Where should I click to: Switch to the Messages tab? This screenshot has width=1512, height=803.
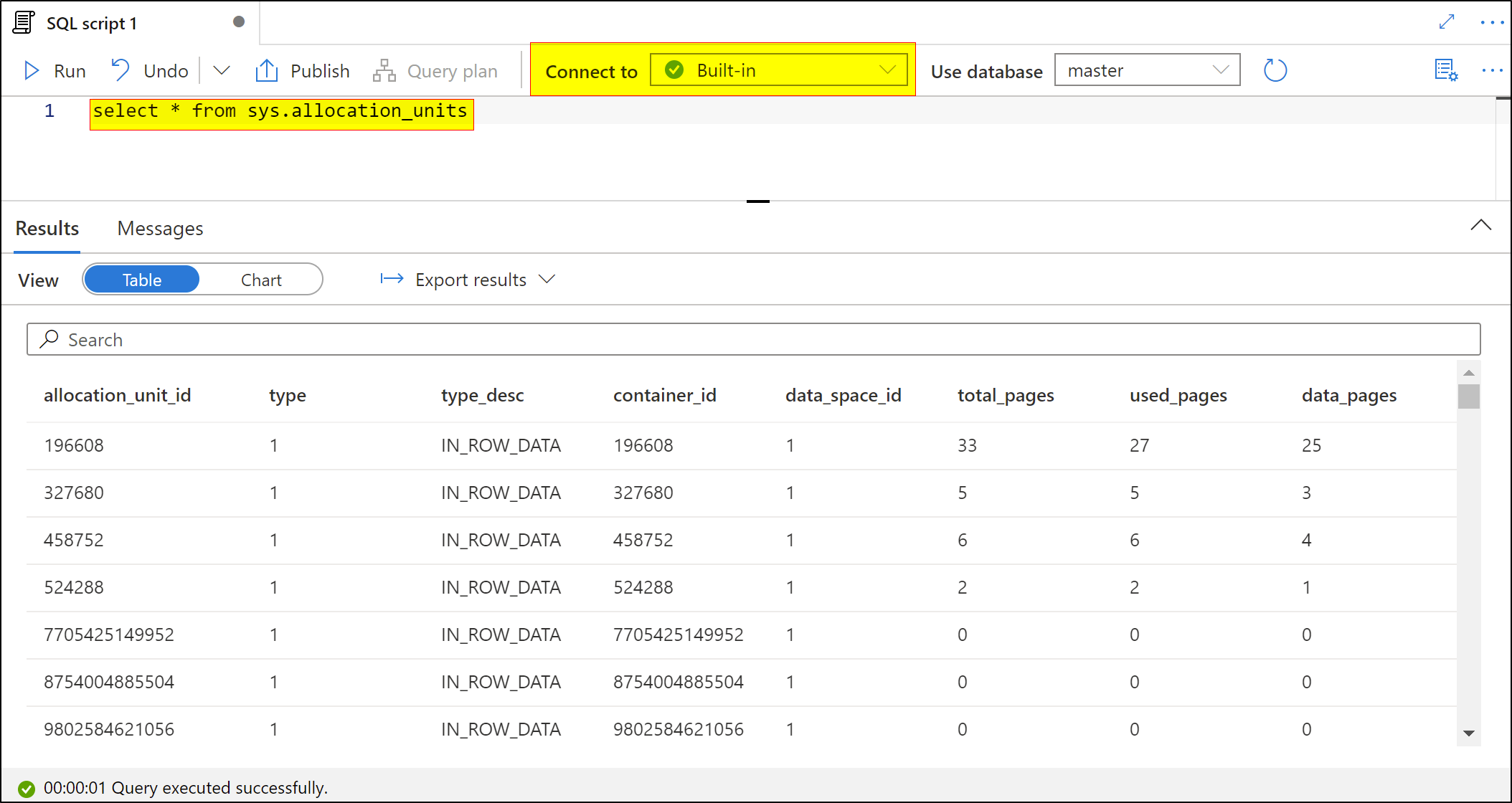click(x=160, y=228)
